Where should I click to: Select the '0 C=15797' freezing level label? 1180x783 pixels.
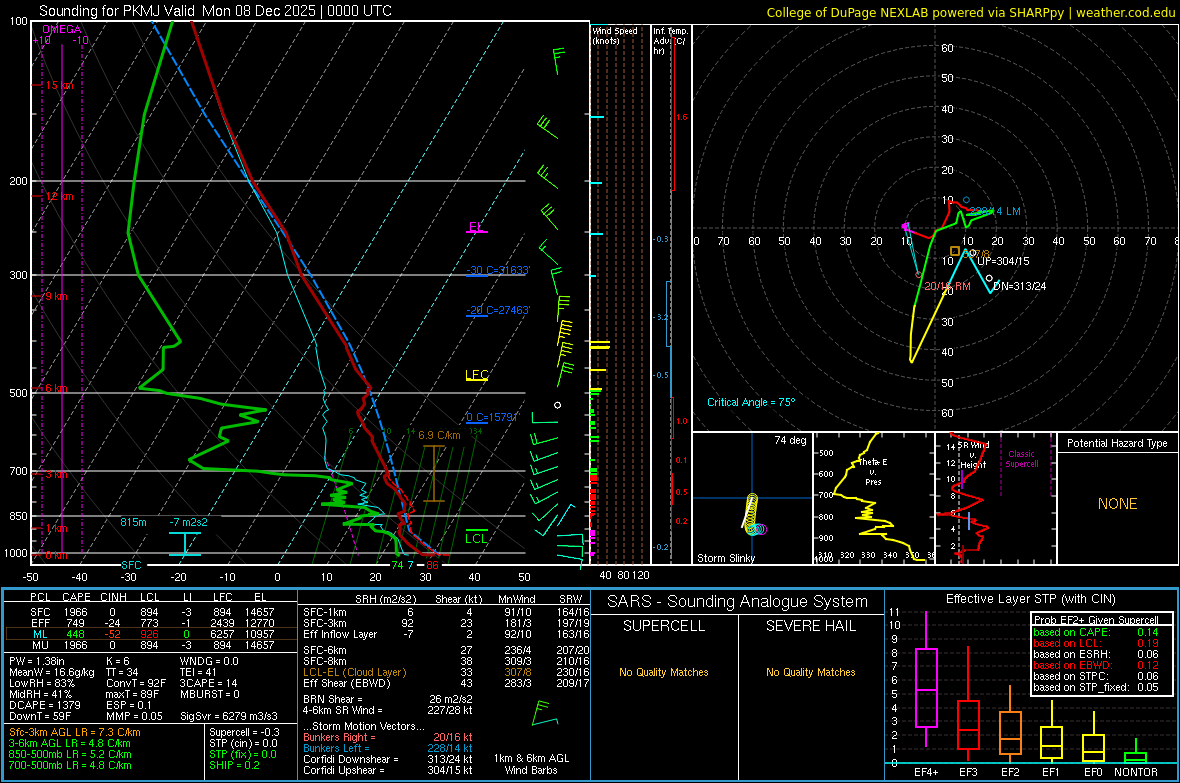point(493,417)
